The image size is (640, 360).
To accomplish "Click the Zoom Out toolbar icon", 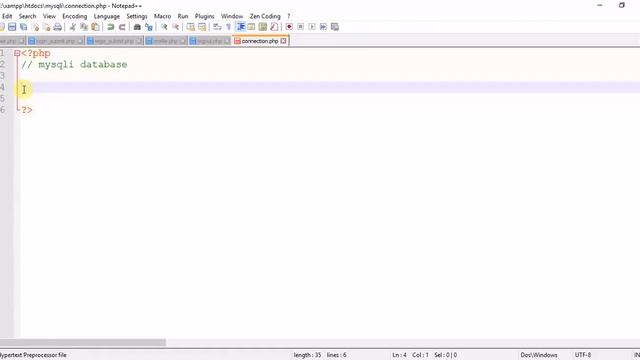I will coord(176,27).
